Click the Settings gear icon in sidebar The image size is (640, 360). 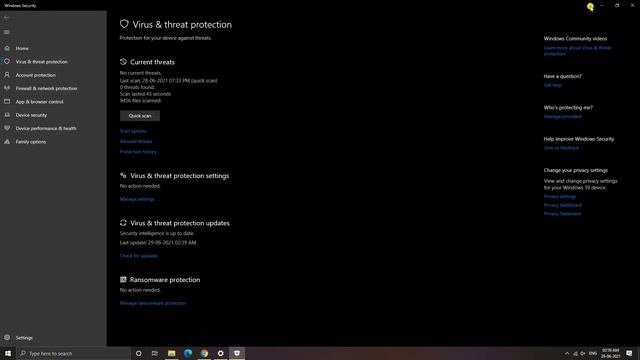click(7, 338)
